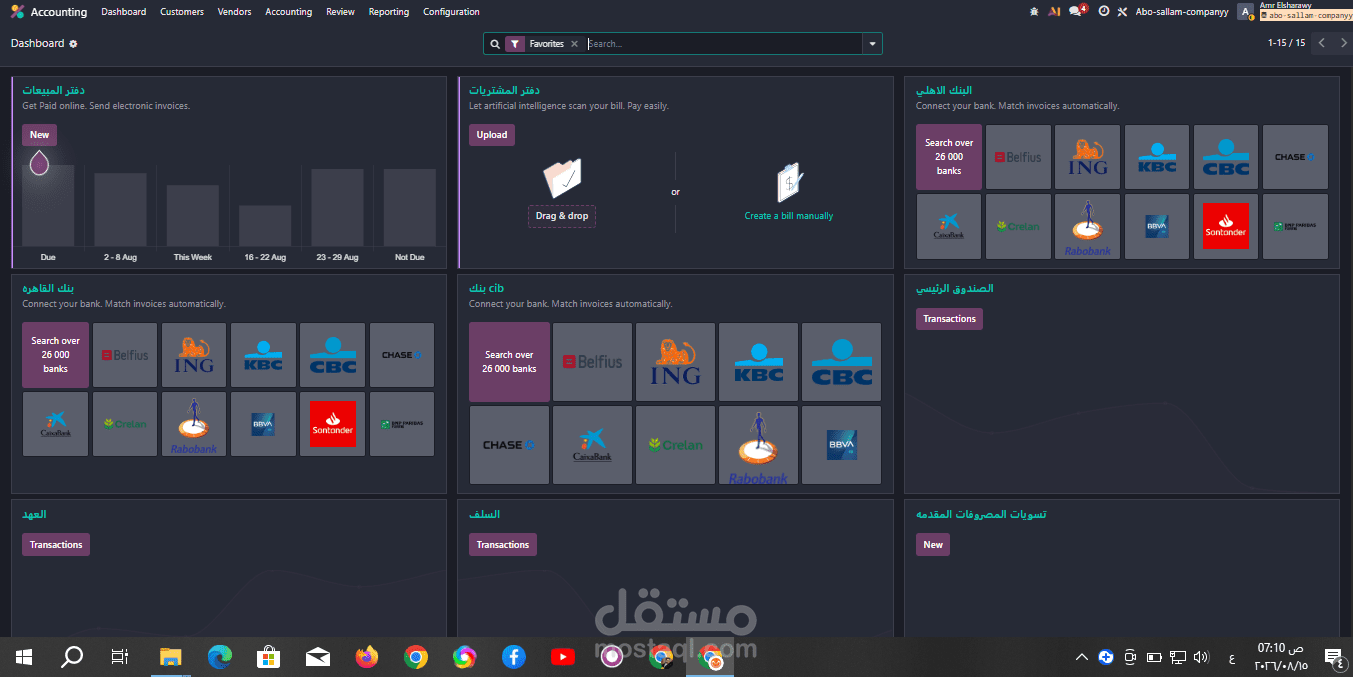Open the Reporting menu
The height and width of the screenshot is (677, 1353).
pyautogui.click(x=388, y=12)
